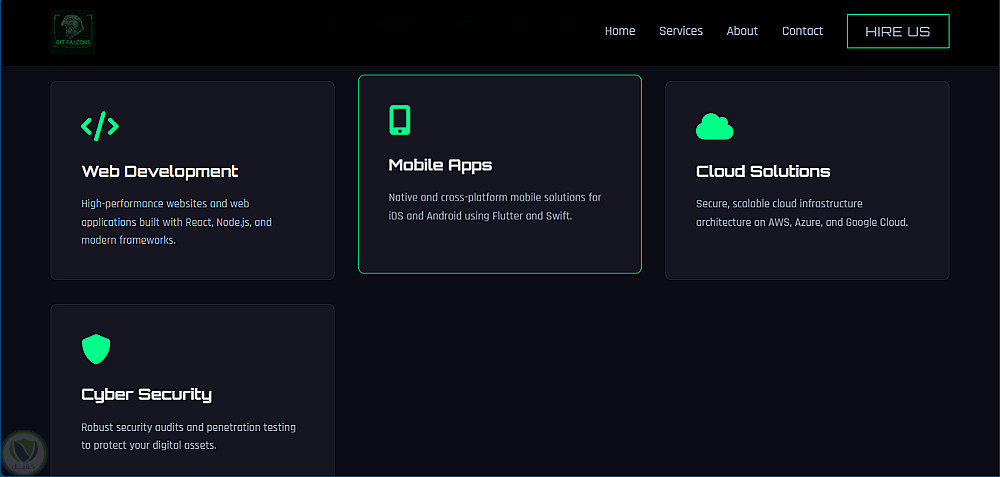The image size is (1000, 477).
Task: Select Contact in the navigation bar
Action: [802, 31]
